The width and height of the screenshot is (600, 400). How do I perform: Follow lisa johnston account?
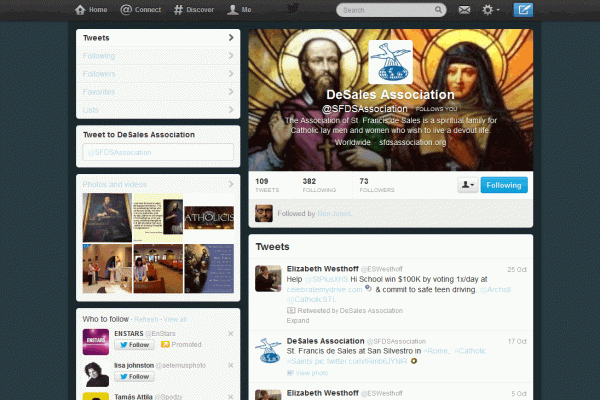click(x=134, y=377)
